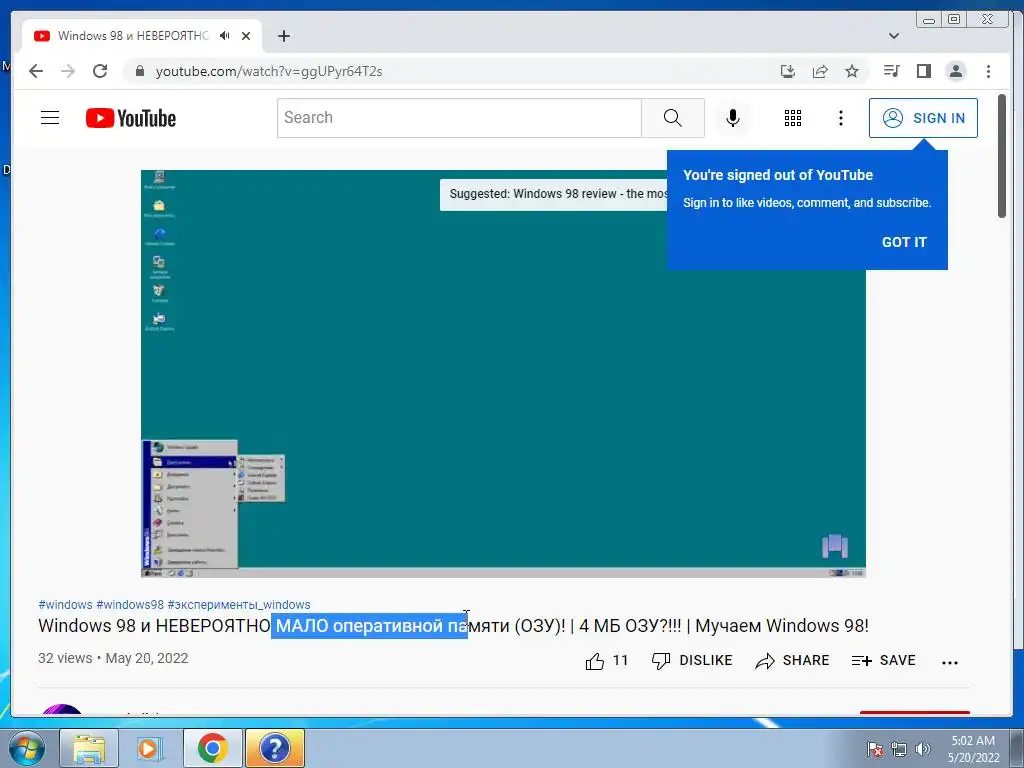This screenshot has width=1024, height=768.
Task: Open the volume tray icon
Action: click(x=922, y=749)
